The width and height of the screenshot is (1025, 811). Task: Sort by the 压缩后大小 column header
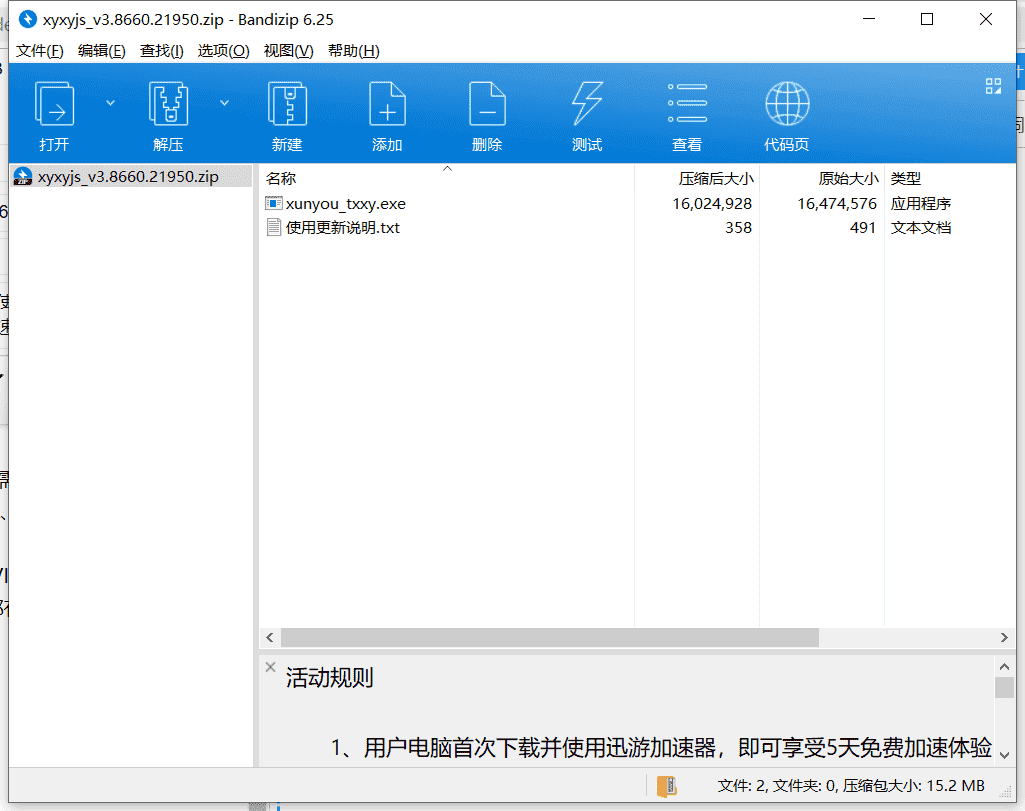[697, 178]
